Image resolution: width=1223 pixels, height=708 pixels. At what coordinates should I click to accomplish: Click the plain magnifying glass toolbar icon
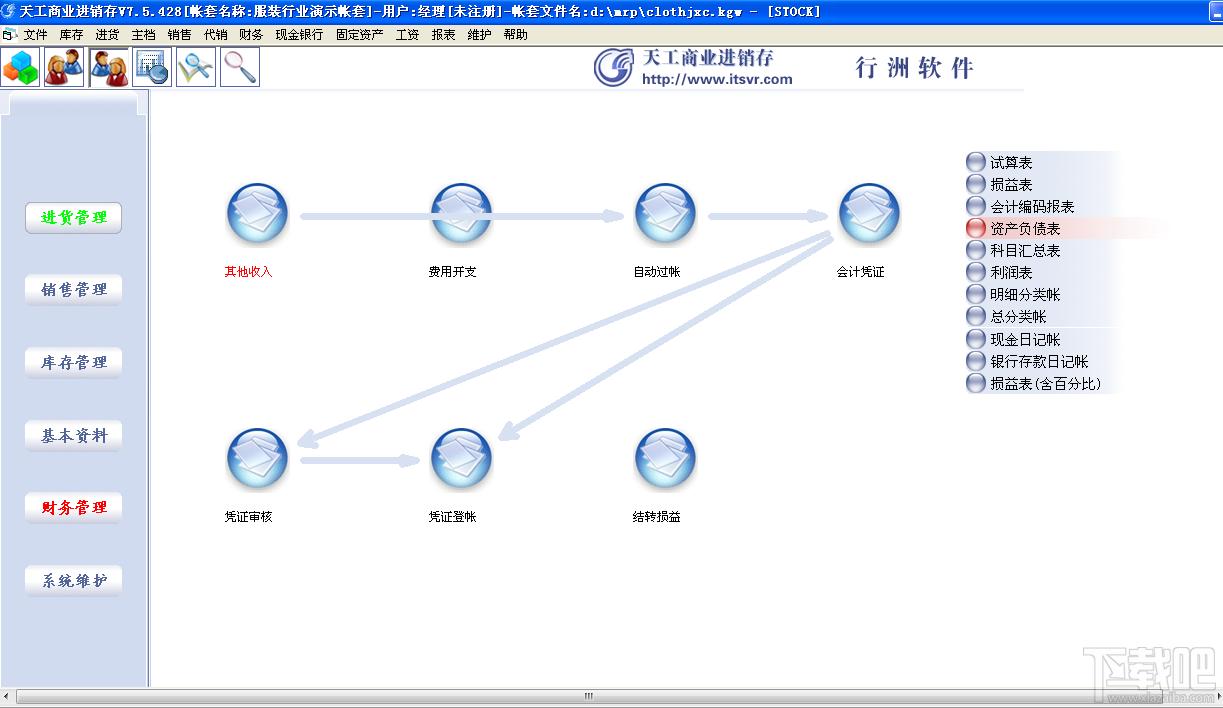(x=240, y=67)
